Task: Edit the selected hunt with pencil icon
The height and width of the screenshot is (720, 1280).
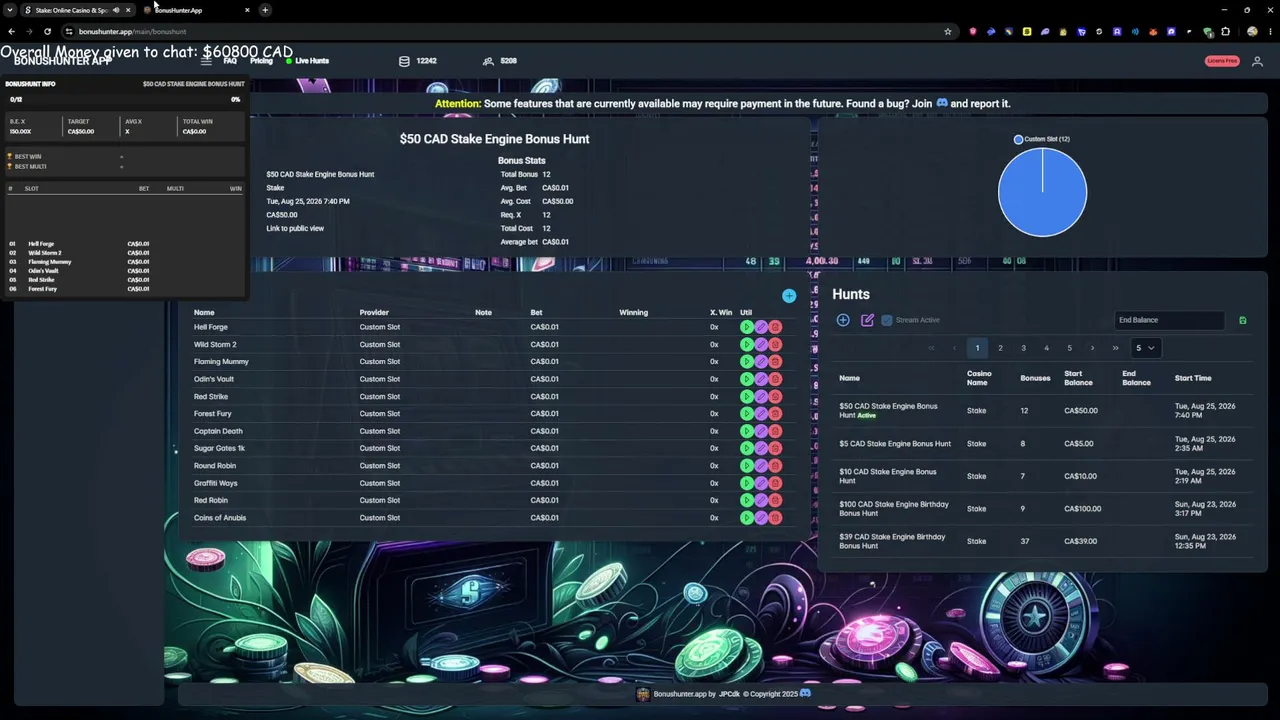Action: [867, 320]
